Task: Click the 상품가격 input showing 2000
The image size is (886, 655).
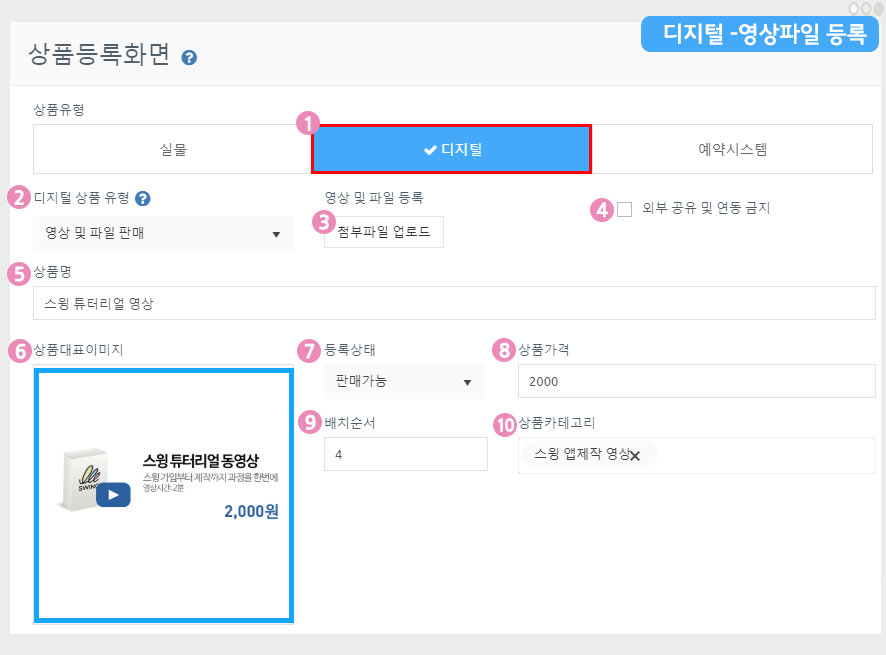Action: click(x=696, y=381)
